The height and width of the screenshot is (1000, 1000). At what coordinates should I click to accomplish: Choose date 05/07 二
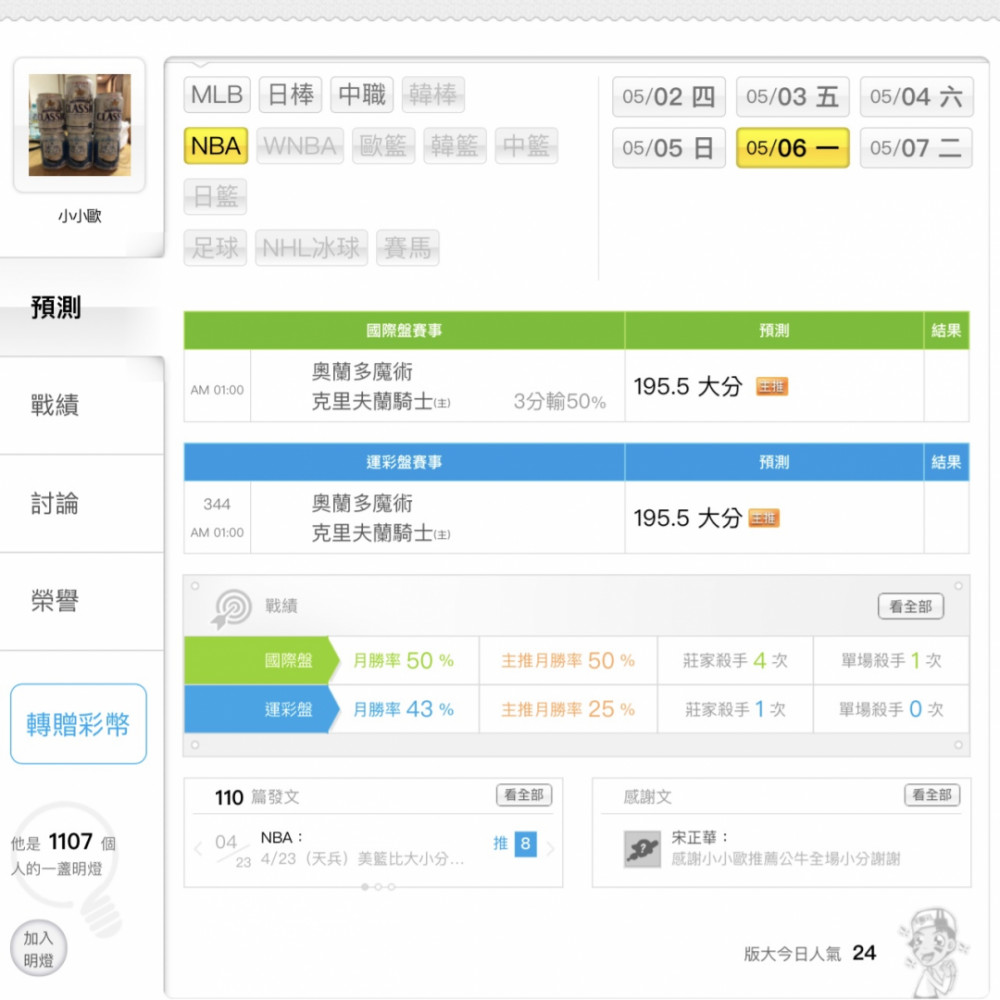click(x=916, y=148)
